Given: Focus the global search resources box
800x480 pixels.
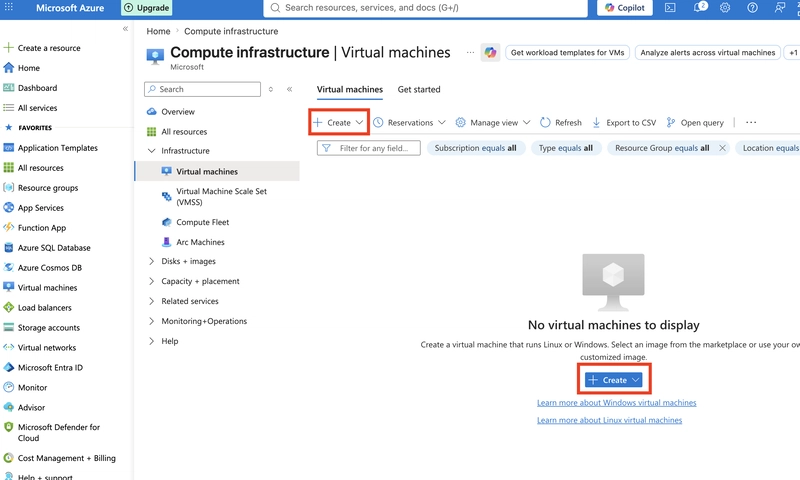Looking at the screenshot, I should pos(425,8).
